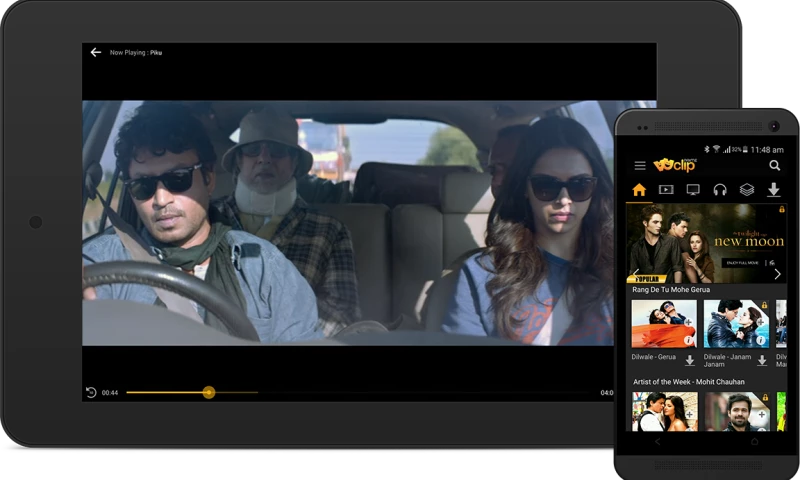Select the Home tab icon
This screenshot has width=800, height=480.
639,190
